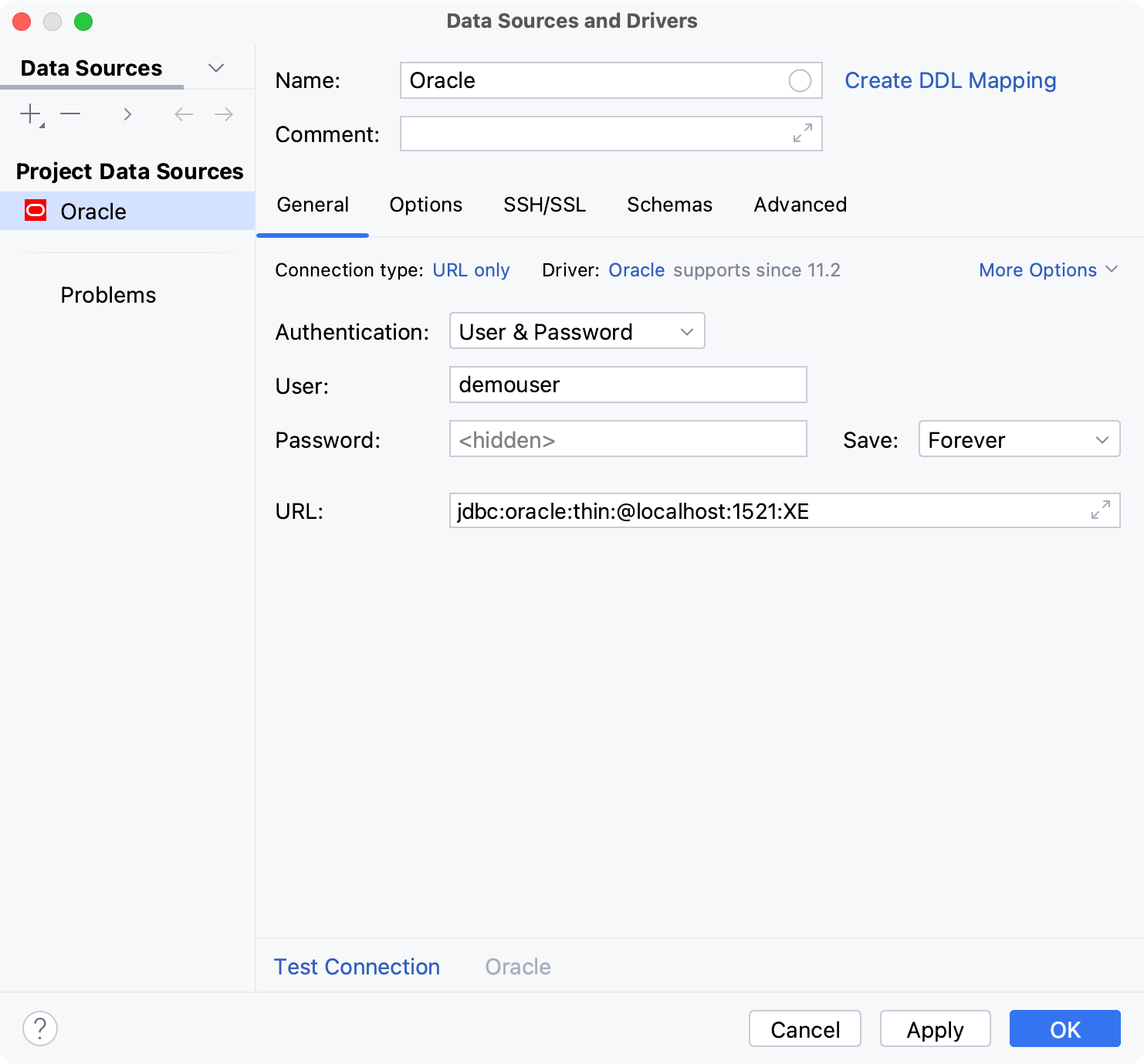Click the back navigation arrow
1144x1064 pixels.
coord(183,114)
